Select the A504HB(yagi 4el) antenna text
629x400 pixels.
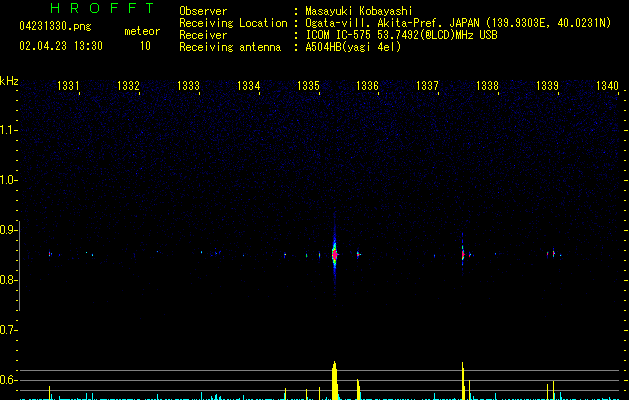353,47
